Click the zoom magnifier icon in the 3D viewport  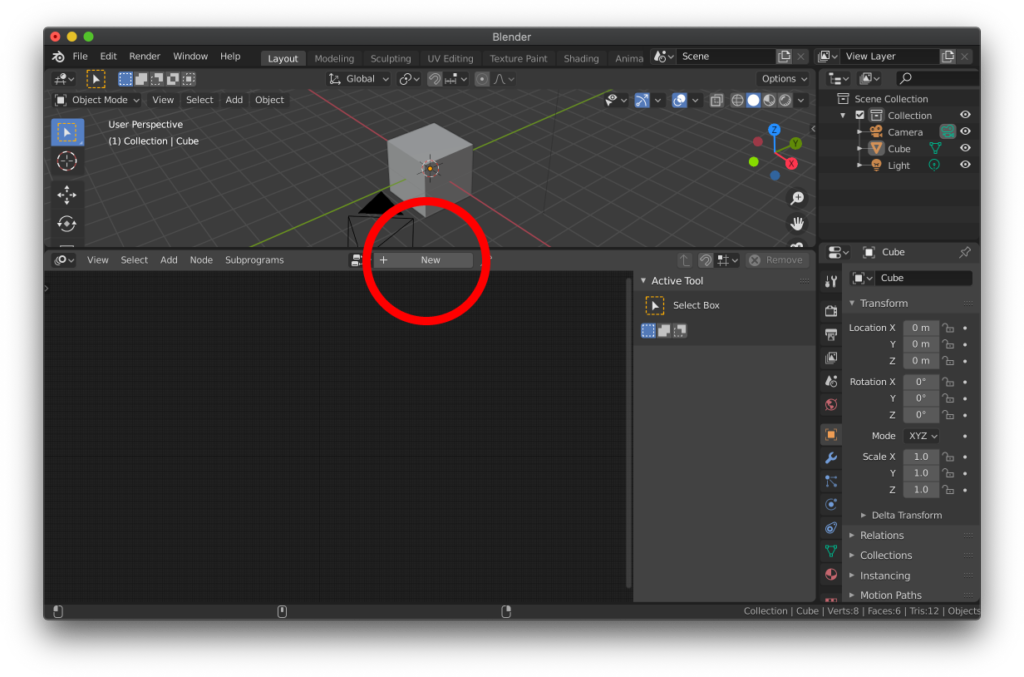pos(797,198)
